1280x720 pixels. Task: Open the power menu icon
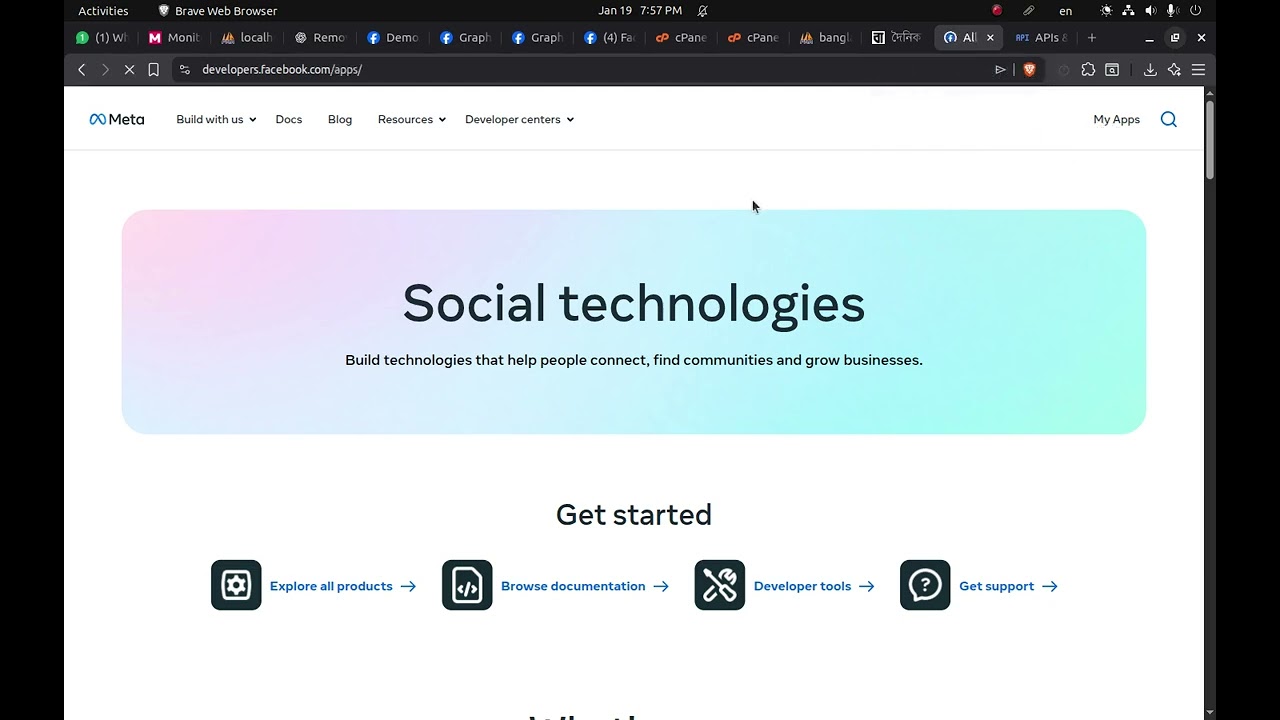[x=1195, y=10]
